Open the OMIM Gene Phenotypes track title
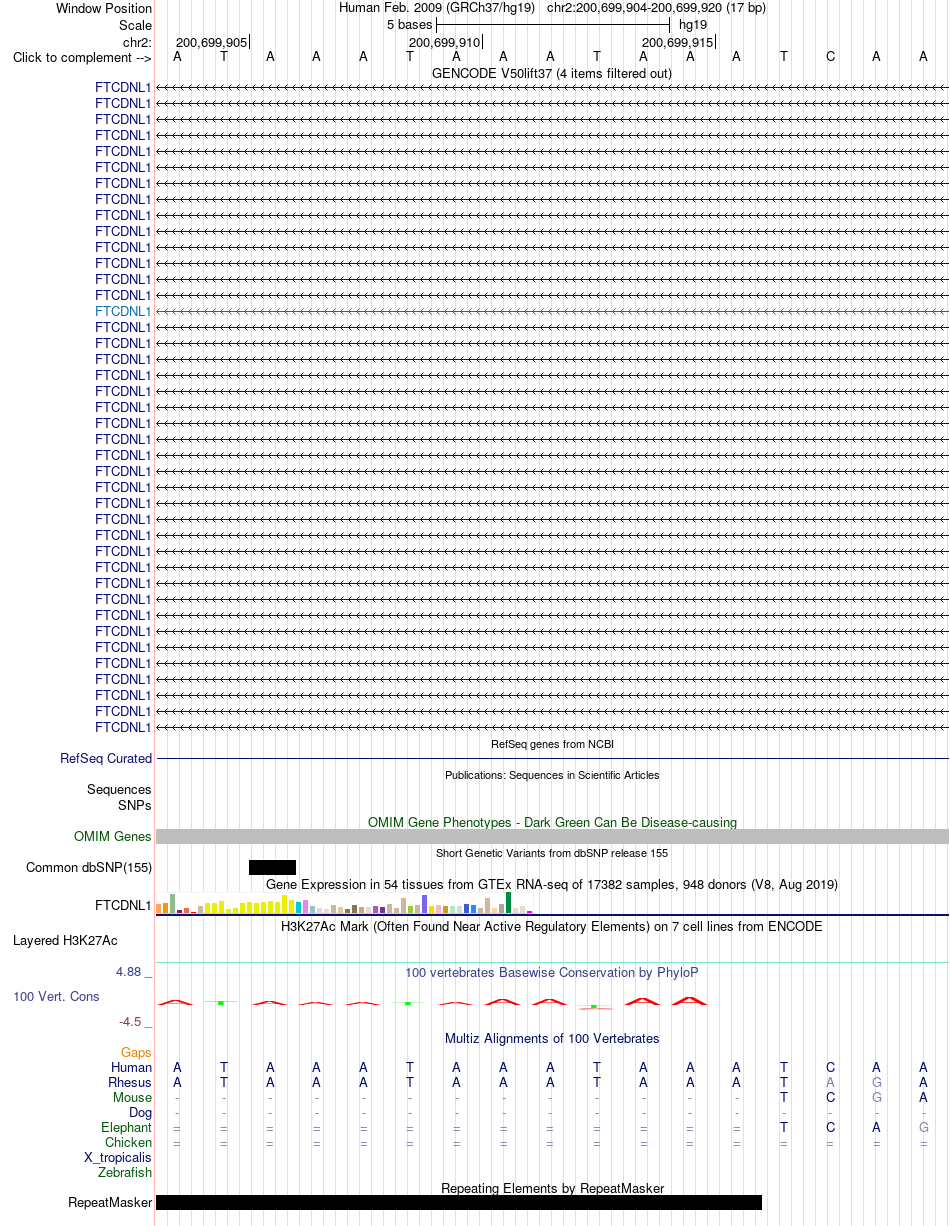The height and width of the screenshot is (1226, 950). (x=552, y=822)
